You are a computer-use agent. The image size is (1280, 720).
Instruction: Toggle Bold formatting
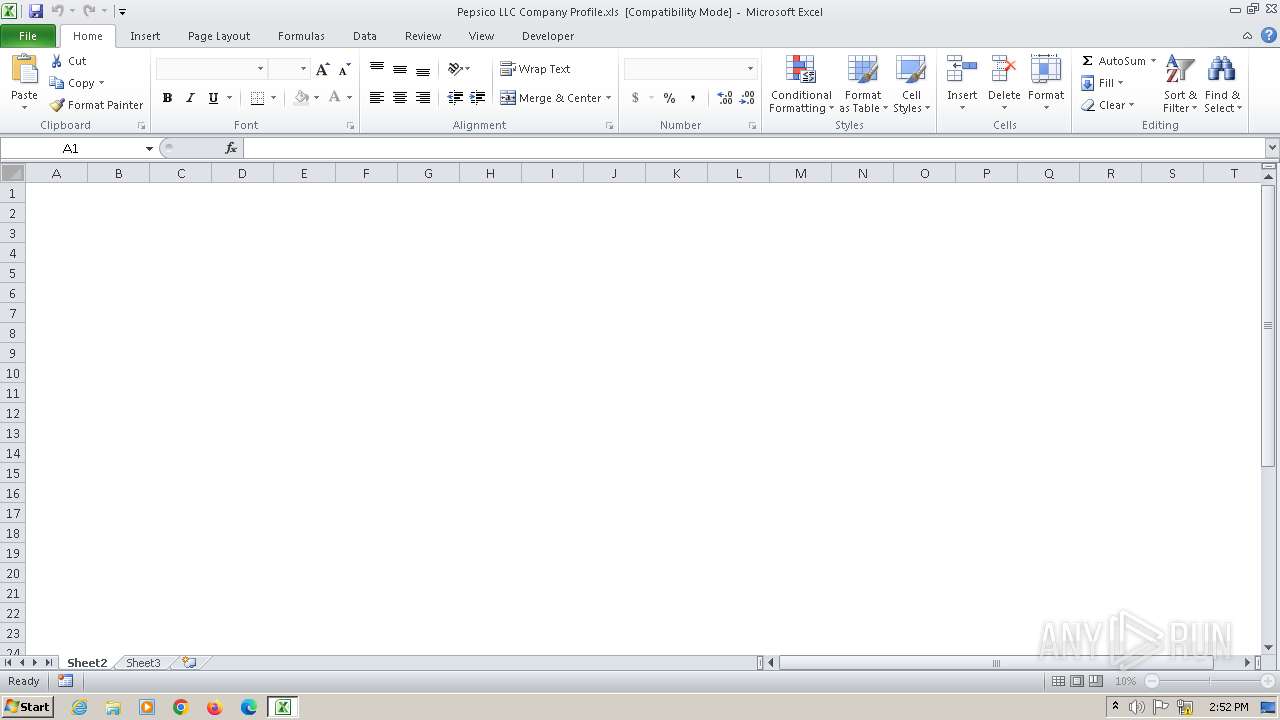click(167, 98)
